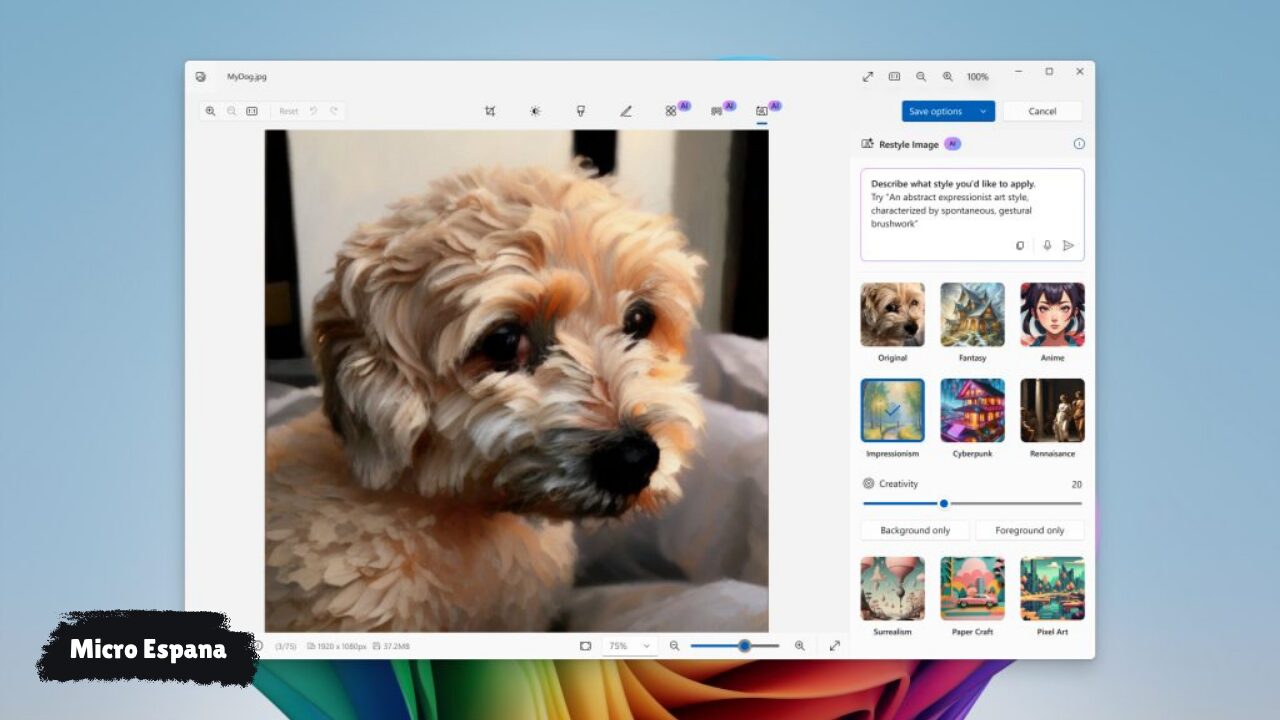Click the paste icon in the prompt box

[1020, 245]
